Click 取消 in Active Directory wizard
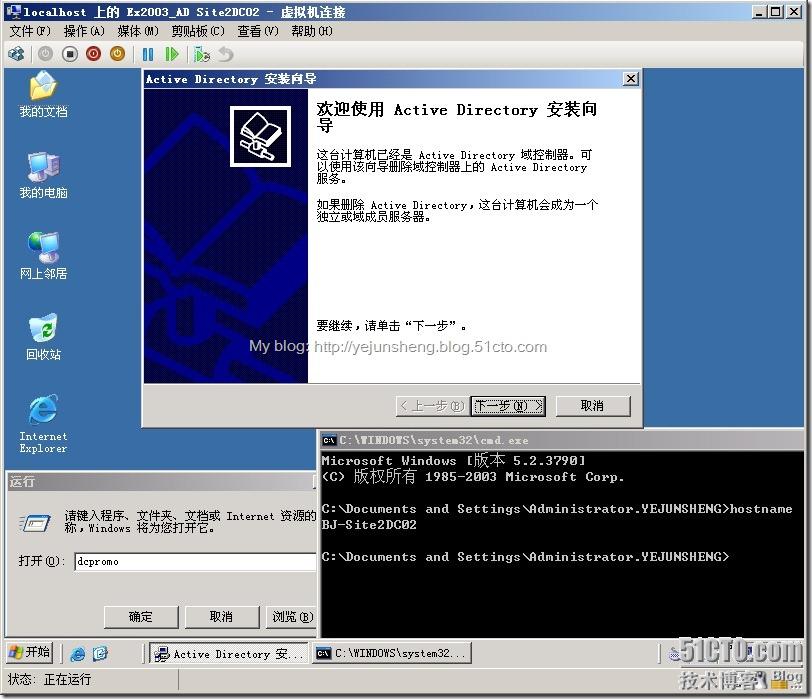This screenshot has height=699, width=812. point(593,406)
